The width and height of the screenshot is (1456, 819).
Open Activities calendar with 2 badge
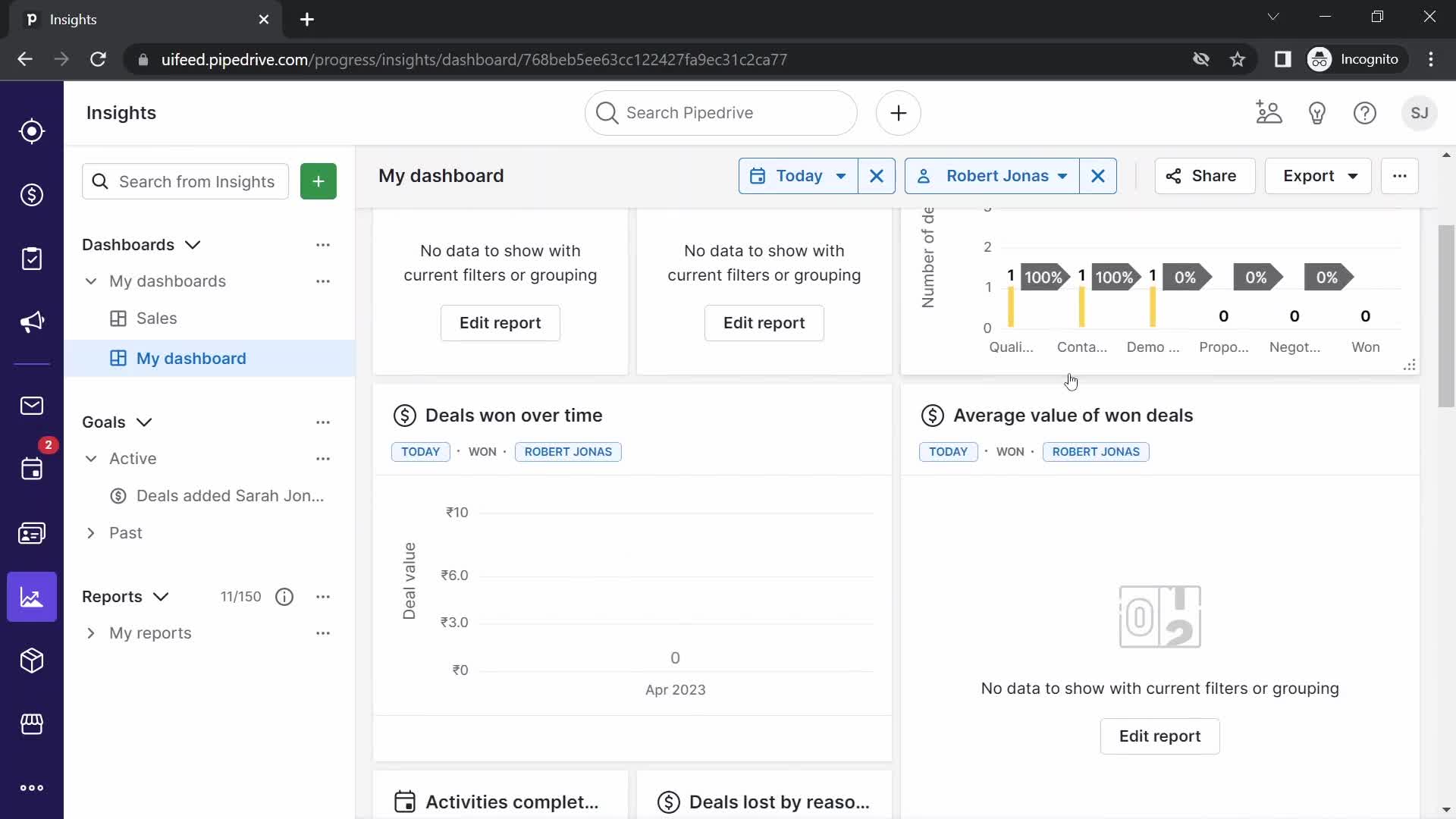tap(32, 469)
